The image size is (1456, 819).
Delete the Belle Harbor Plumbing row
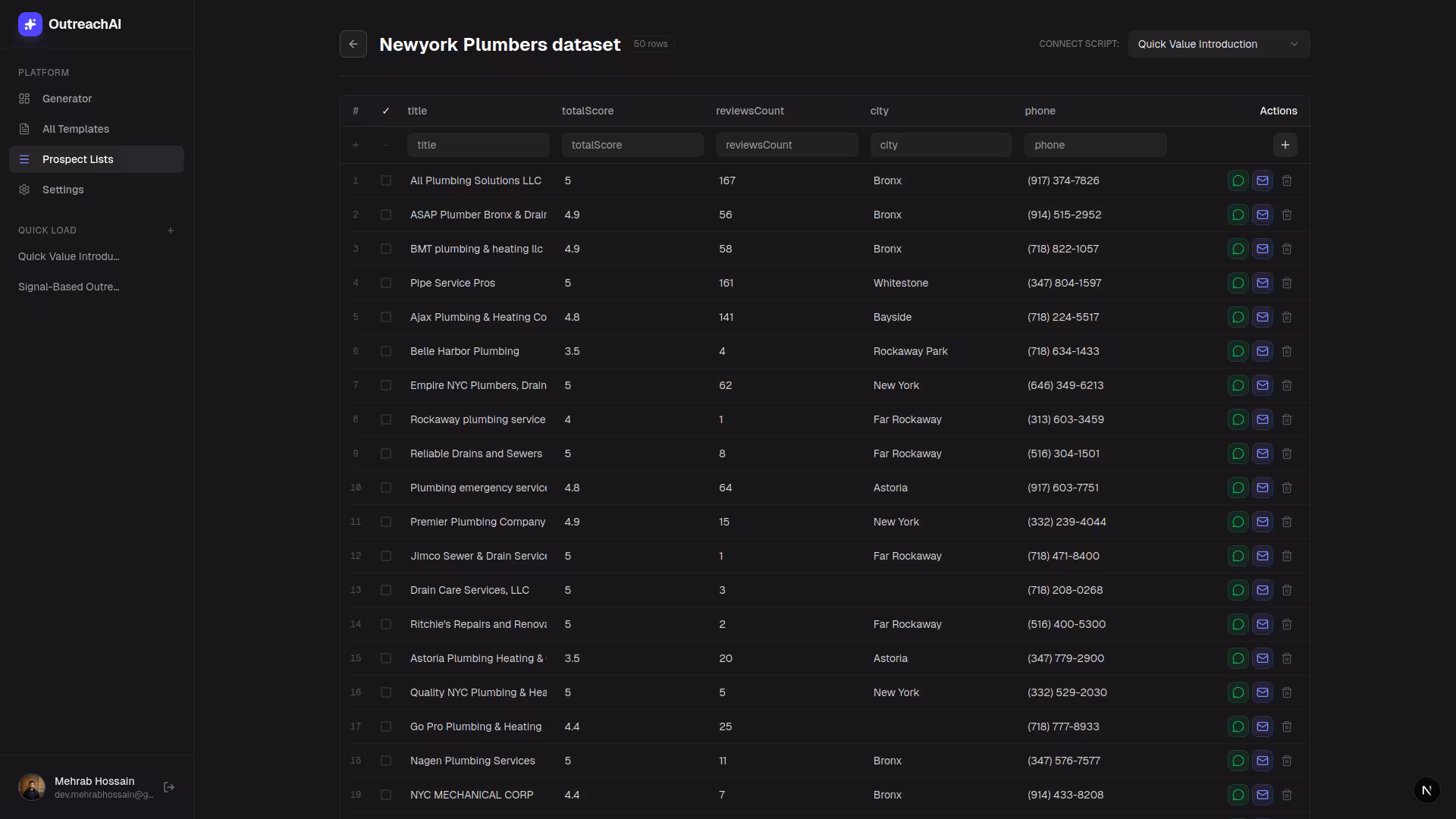coord(1287,351)
